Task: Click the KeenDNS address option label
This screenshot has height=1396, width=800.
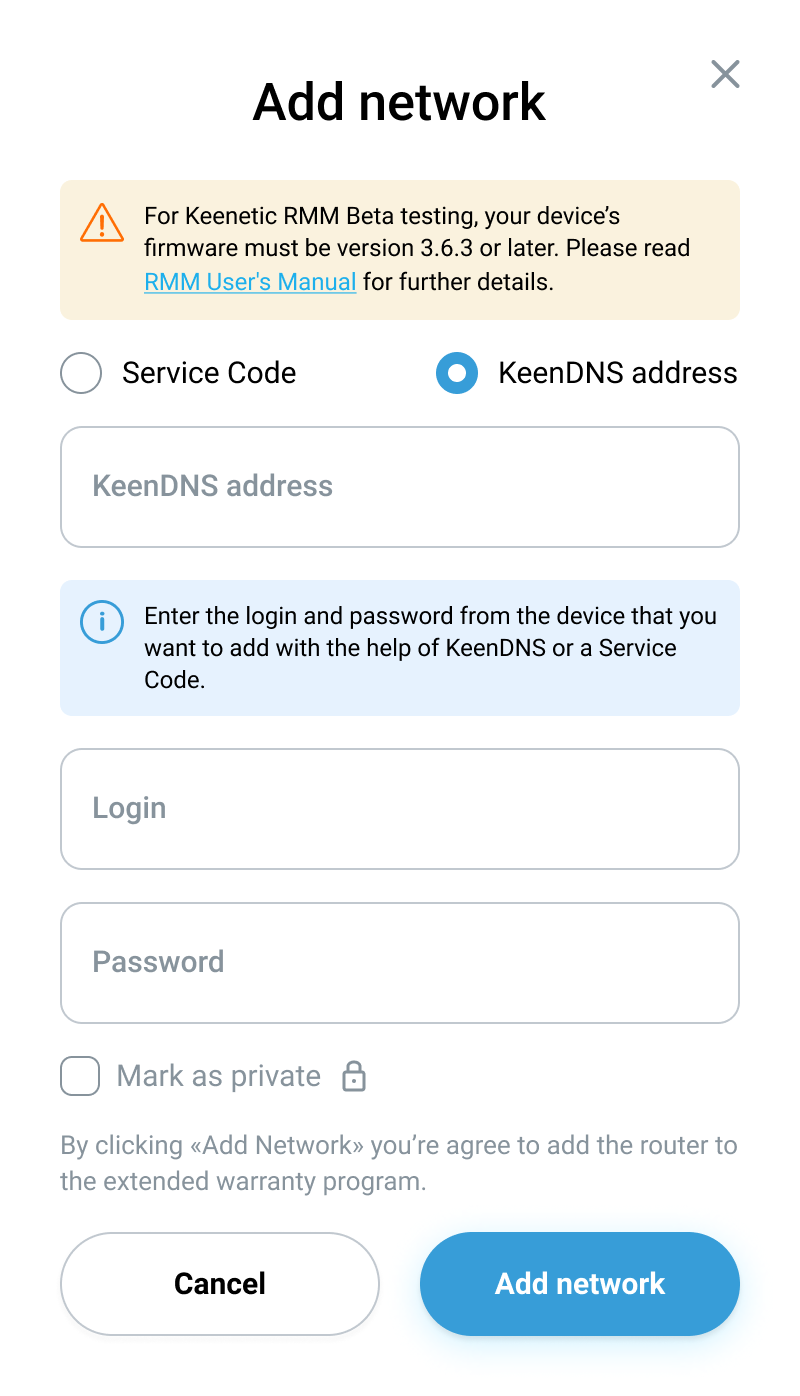Action: click(x=618, y=373)
